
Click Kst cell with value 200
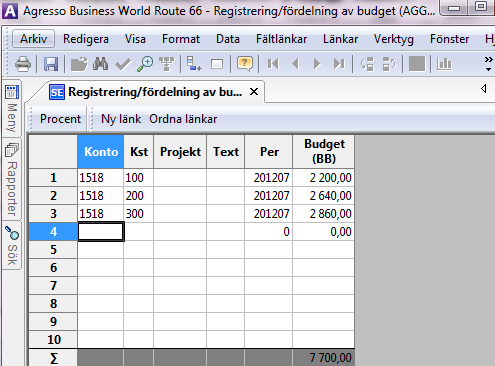click(139, 196)
